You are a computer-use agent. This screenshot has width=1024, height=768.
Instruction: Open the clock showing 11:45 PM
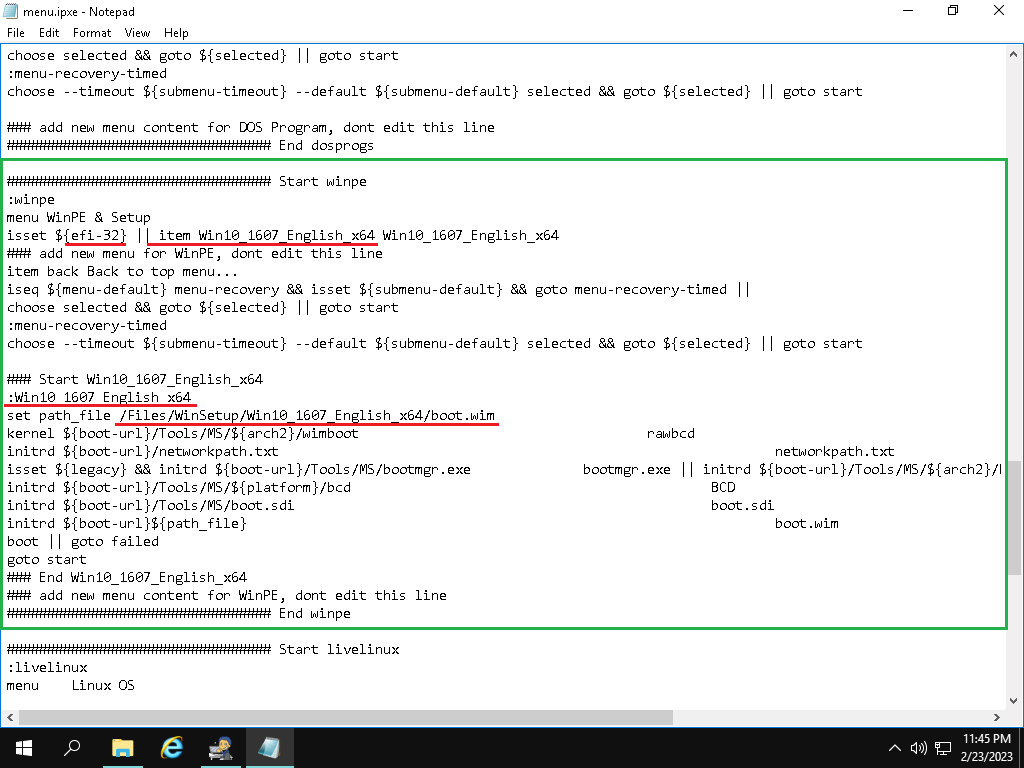(x=985, y=747)
